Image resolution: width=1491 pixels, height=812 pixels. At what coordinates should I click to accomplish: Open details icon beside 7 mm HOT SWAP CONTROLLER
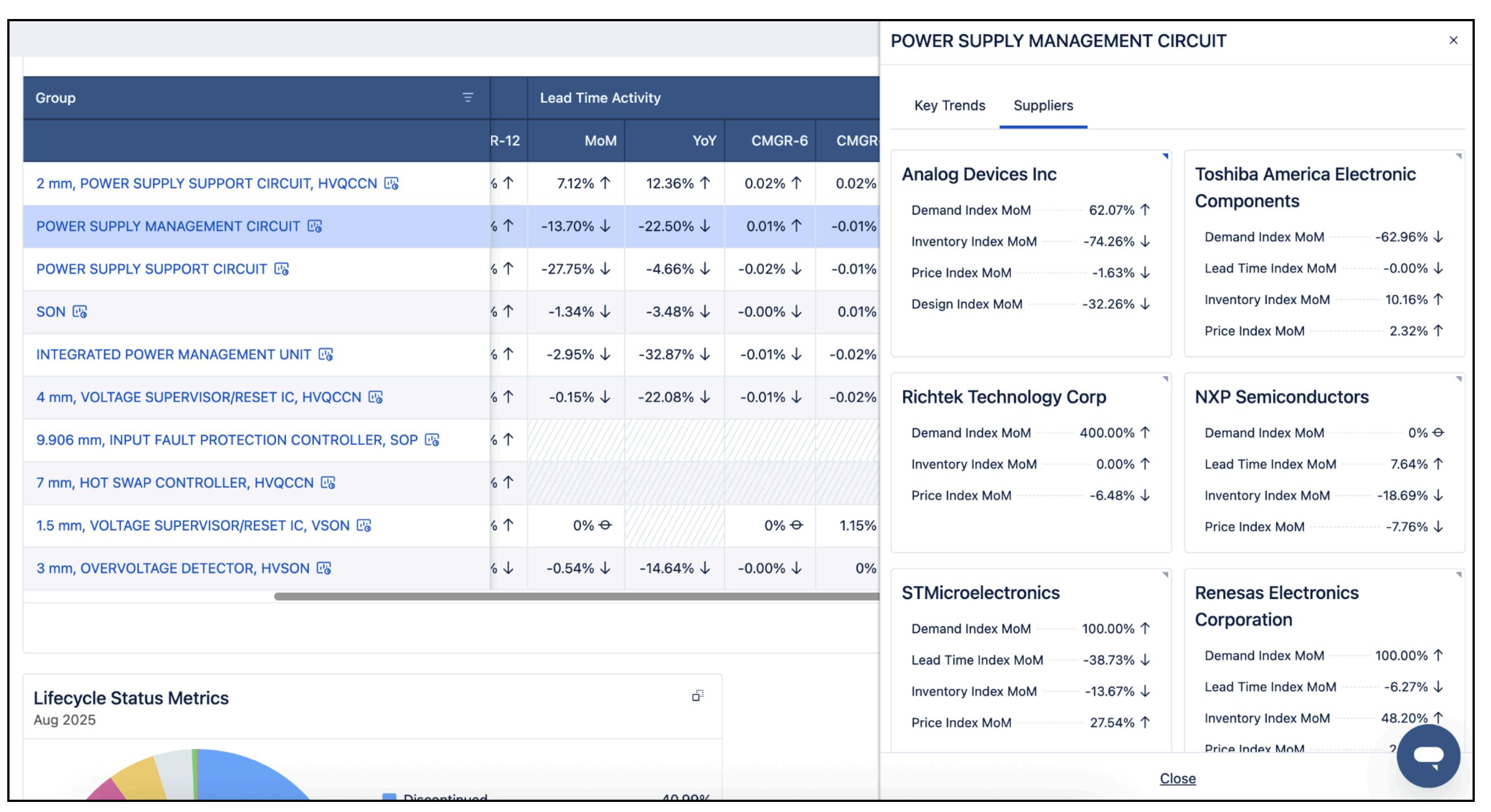click(x=328, y=483)
